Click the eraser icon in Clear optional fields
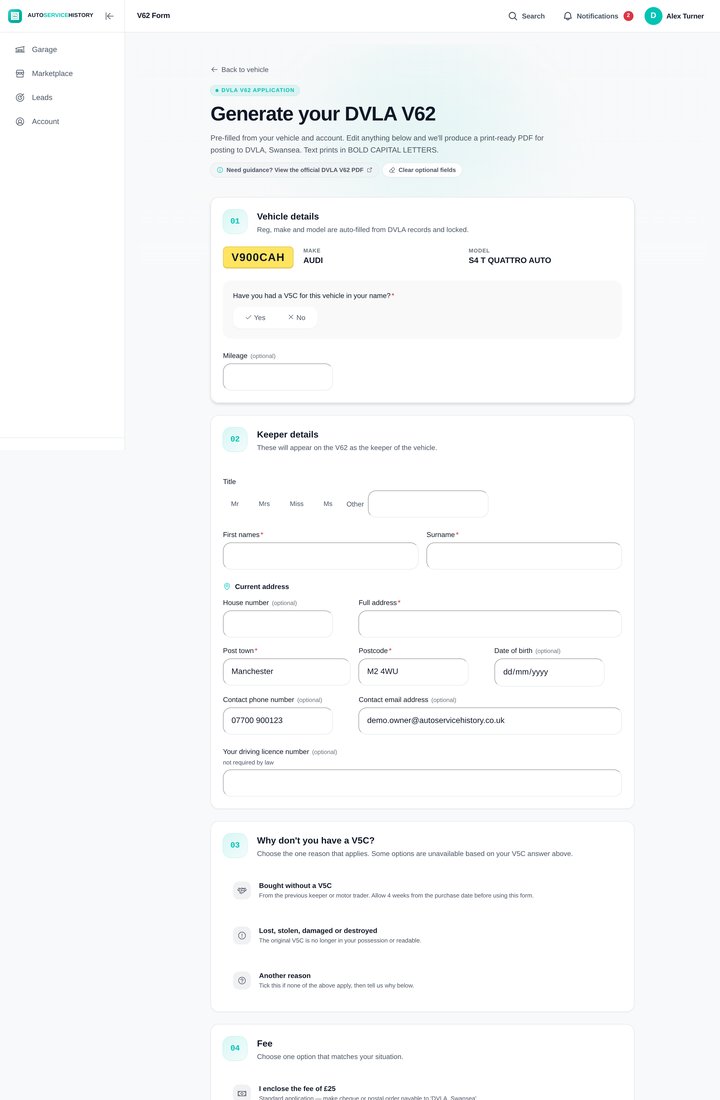 point(392,170)
